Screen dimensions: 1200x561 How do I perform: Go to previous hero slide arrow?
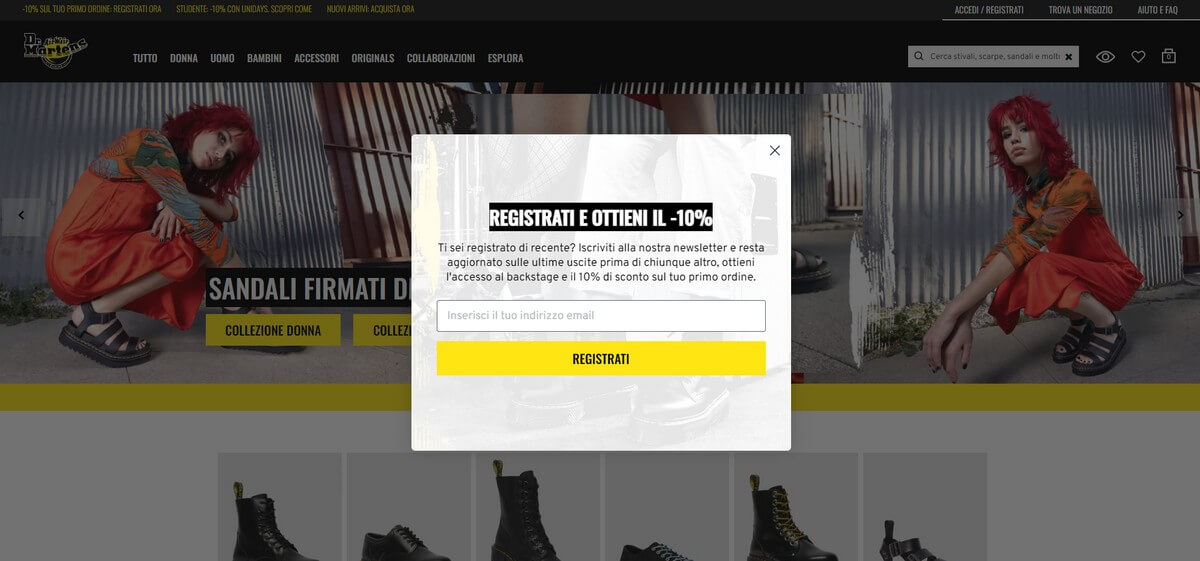click(x=21, y=215)
